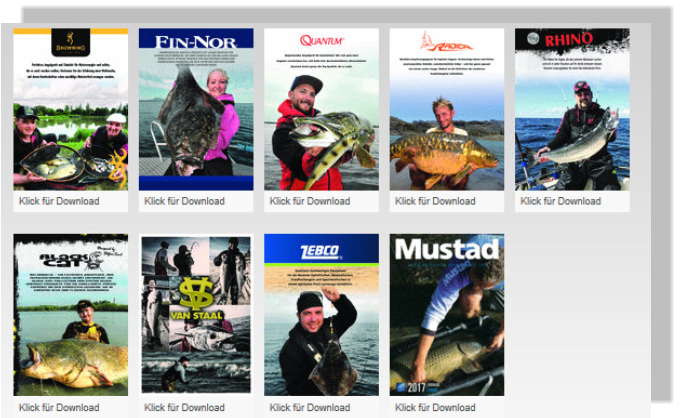Click 'Klick für Download' under Rhino
The width and height of the screenshot is (680, 418).
point(560,201)
